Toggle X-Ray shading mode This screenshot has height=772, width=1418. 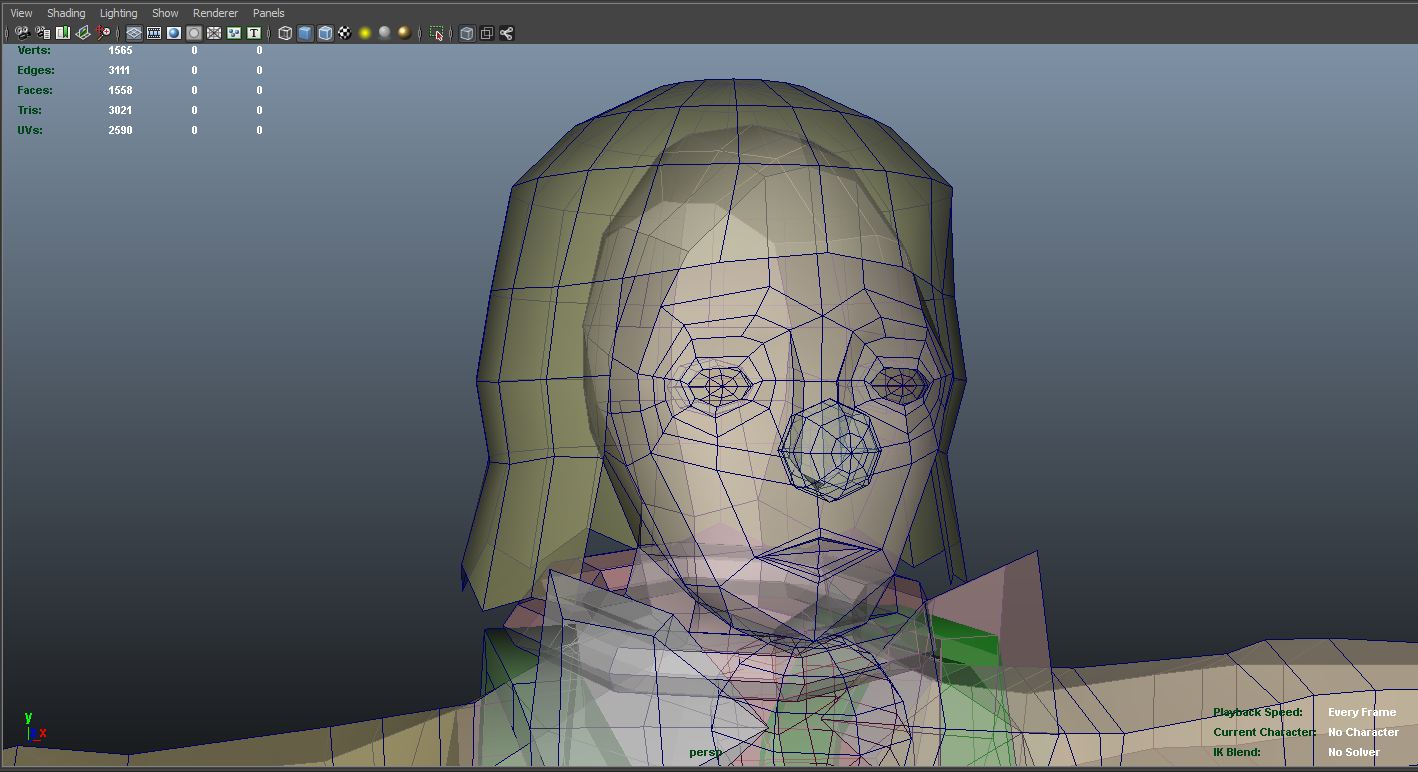(x=467, y=33)
